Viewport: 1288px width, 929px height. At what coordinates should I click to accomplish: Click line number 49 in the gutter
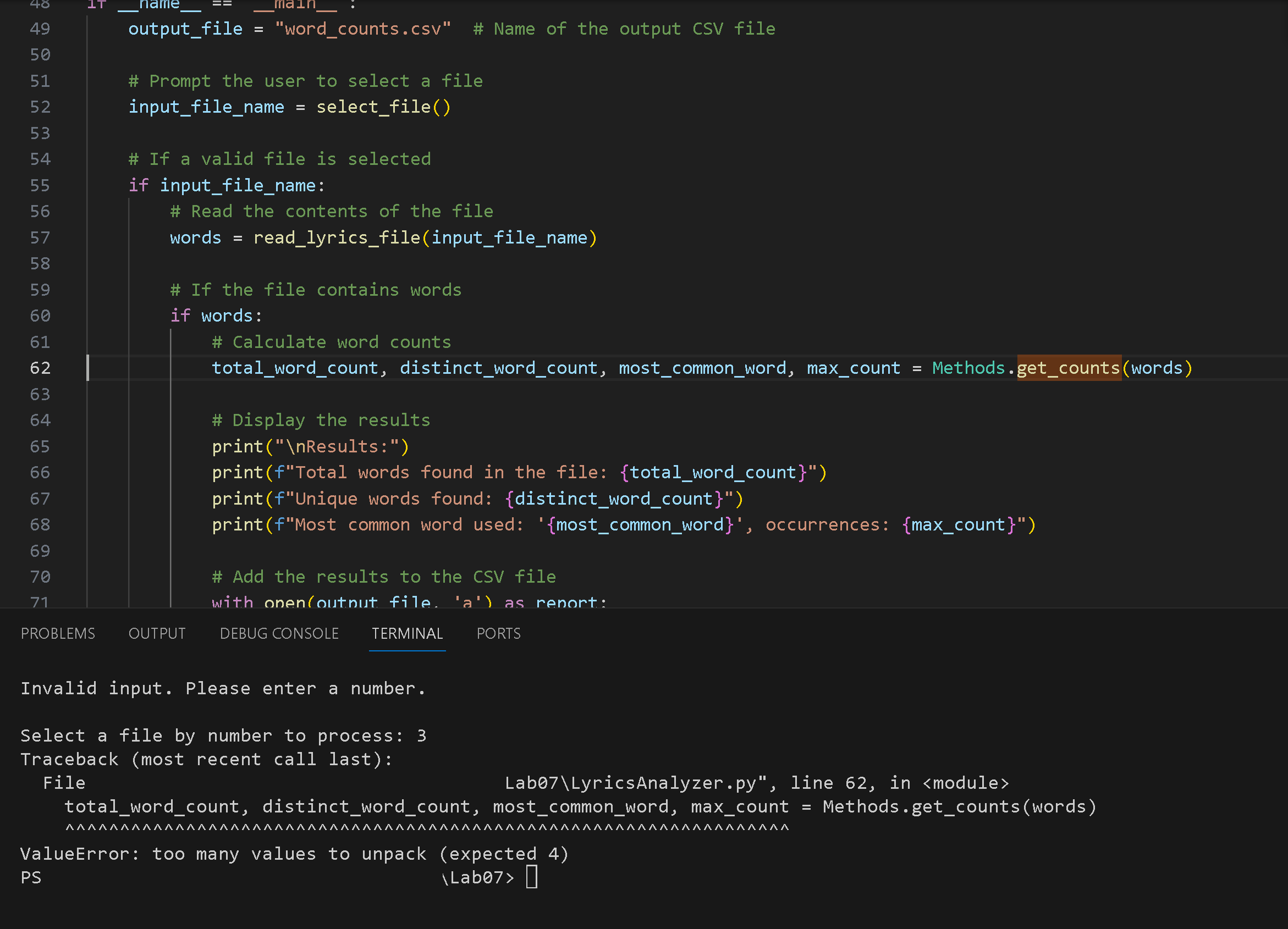[x=40, y=29]
